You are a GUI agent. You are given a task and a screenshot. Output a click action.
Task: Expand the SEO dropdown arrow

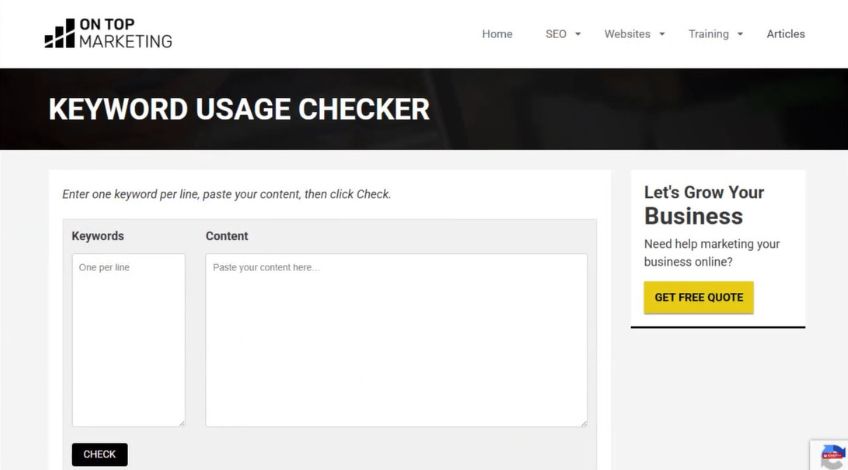tap(578, 34)
